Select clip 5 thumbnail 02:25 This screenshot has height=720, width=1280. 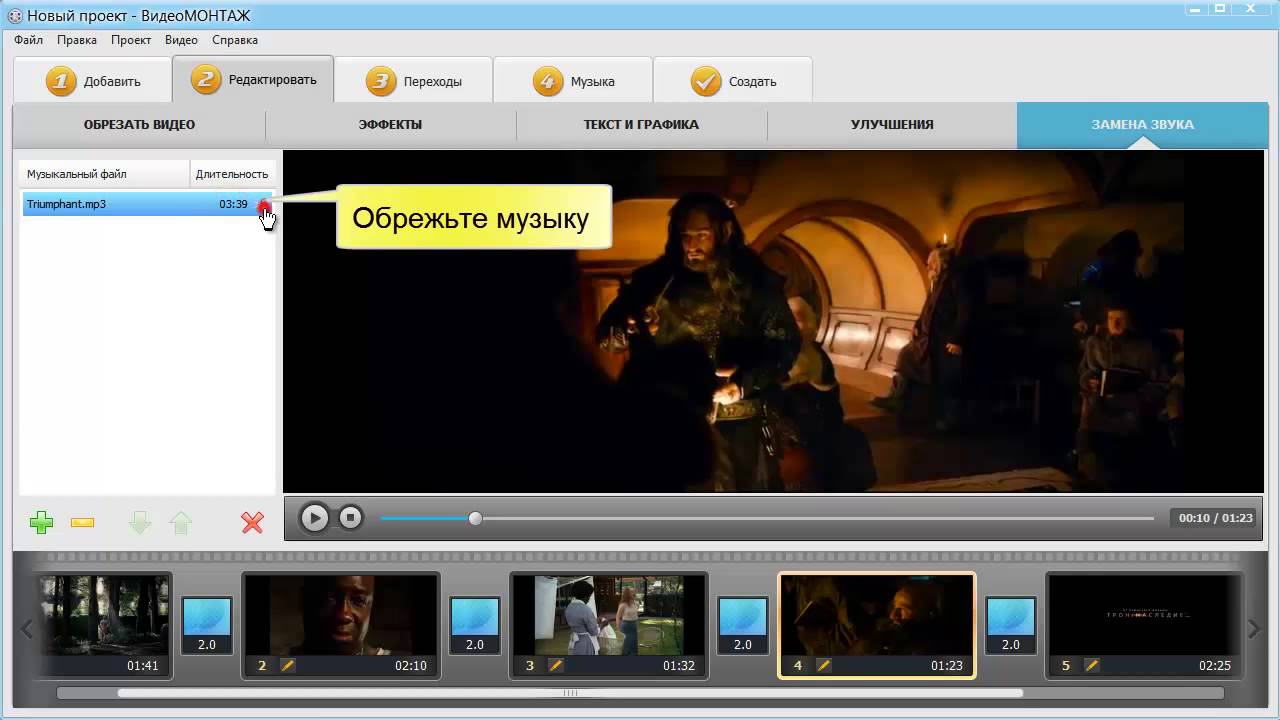tap(1144, 626)
